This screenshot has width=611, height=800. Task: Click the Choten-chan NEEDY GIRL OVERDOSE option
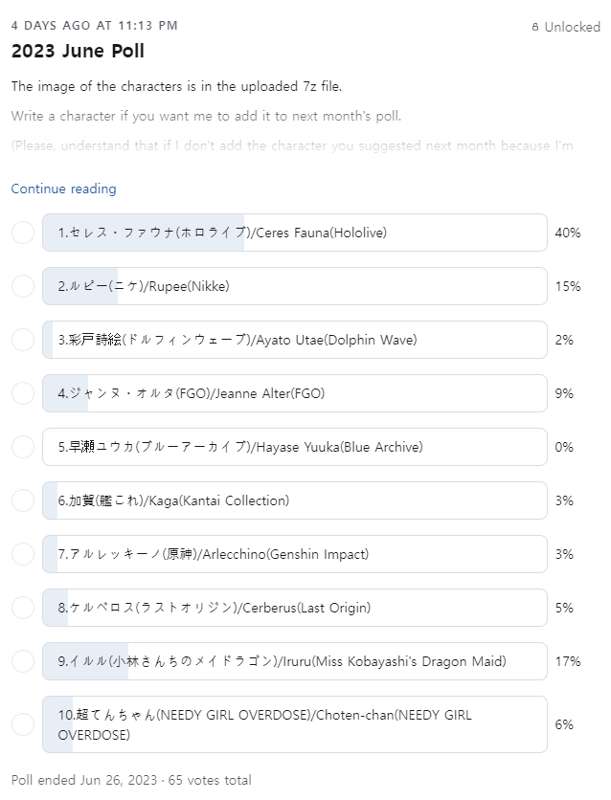(x=295, y=724)
